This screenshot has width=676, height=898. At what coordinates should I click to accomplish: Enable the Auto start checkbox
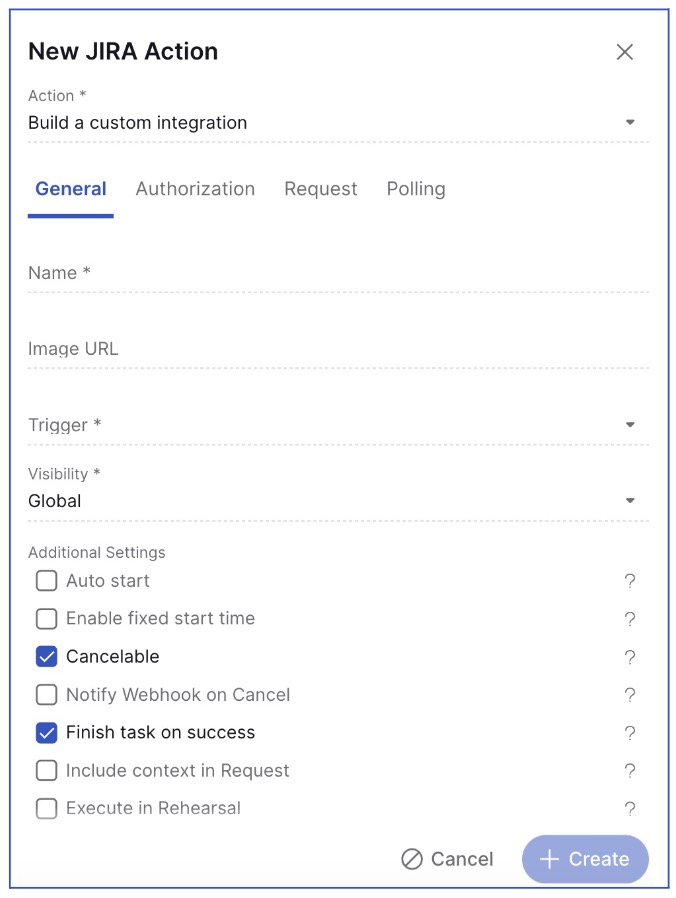47,581
